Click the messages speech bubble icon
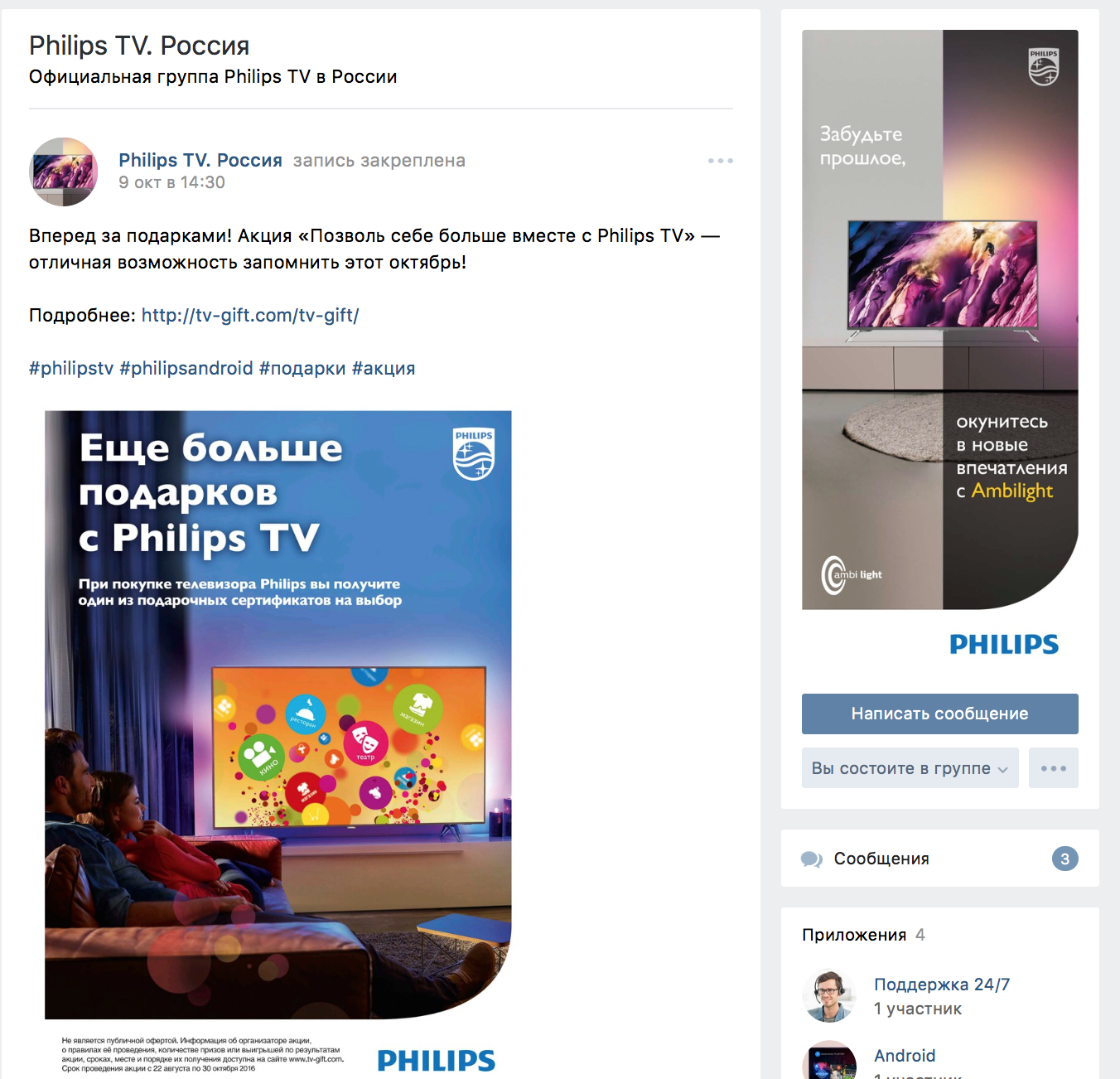The height and width of the screenshot is (1079, 1120). pyautogui.click(x=811, y=859)
